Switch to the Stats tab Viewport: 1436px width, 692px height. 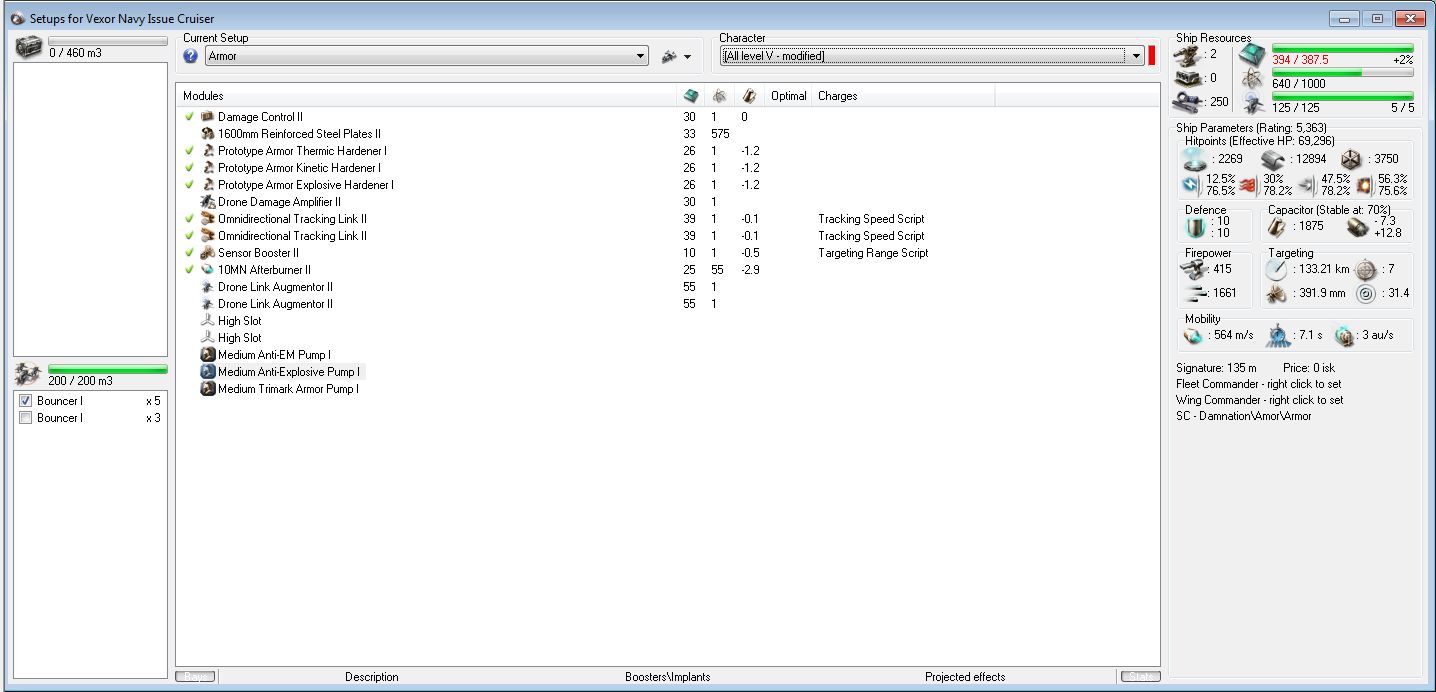(x=1140, y=677)
